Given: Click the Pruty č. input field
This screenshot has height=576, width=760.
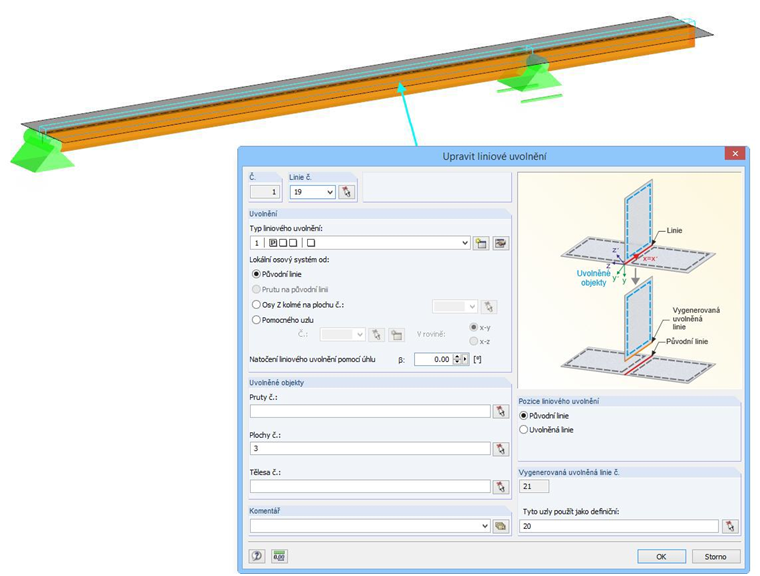Looking at the screenshot, I should 370,411.
